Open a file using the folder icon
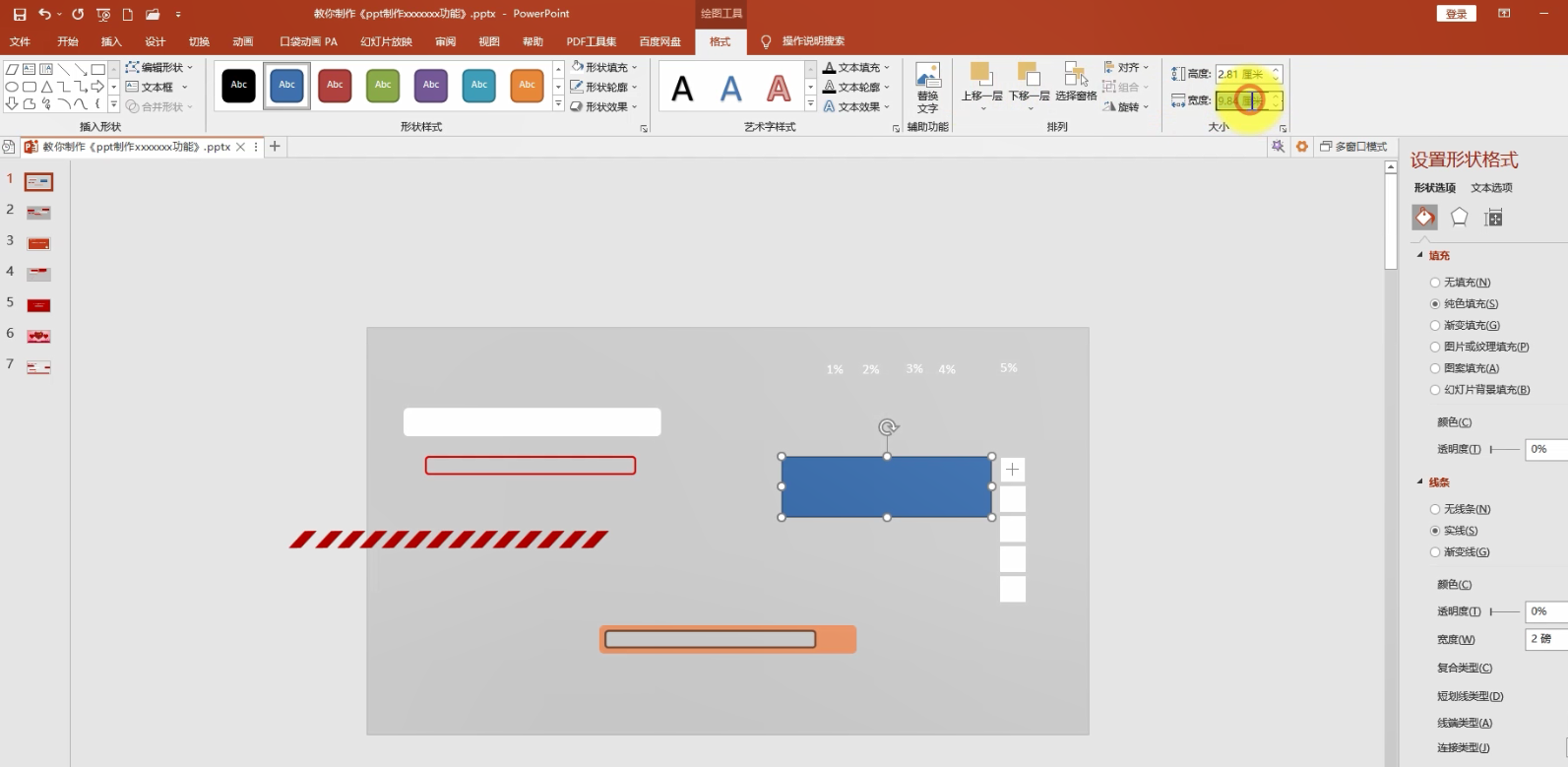Viewport: 1568px width, 767px height. pyautogui.click(x=153, y=14)
